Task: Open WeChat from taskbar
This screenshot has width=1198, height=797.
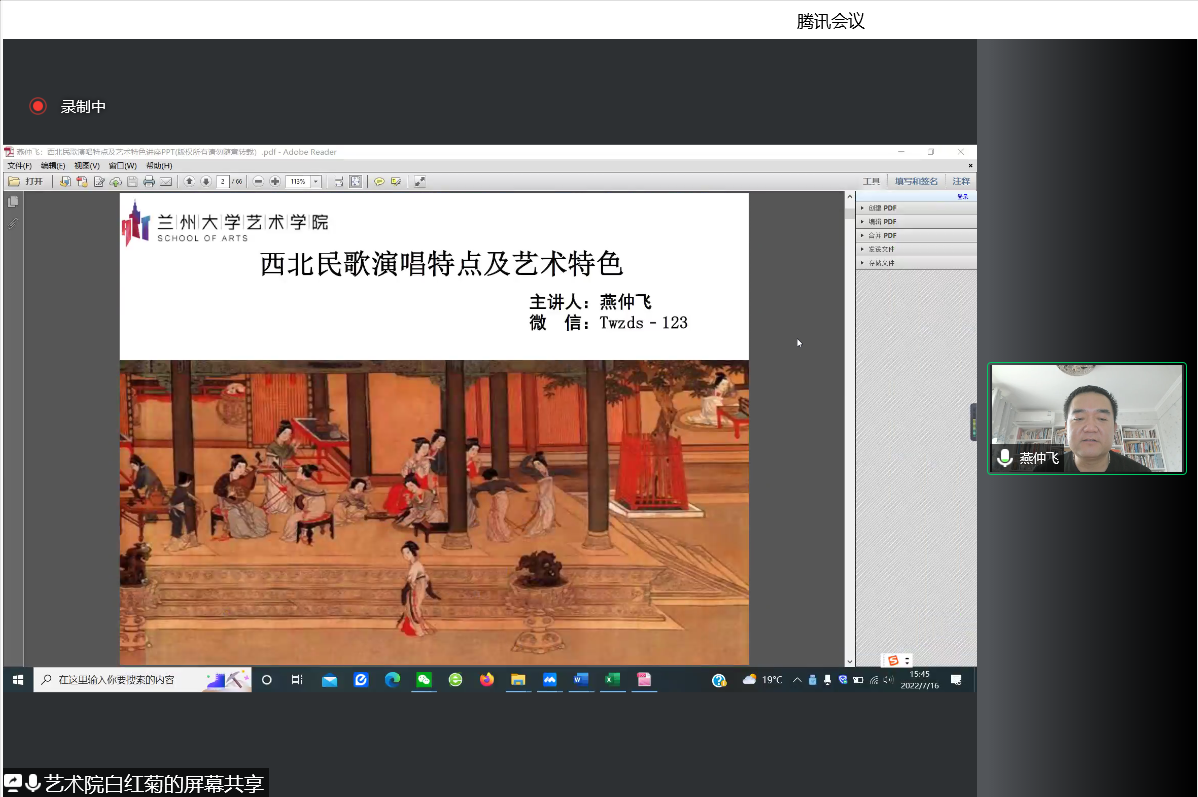Action: (424, 679)
